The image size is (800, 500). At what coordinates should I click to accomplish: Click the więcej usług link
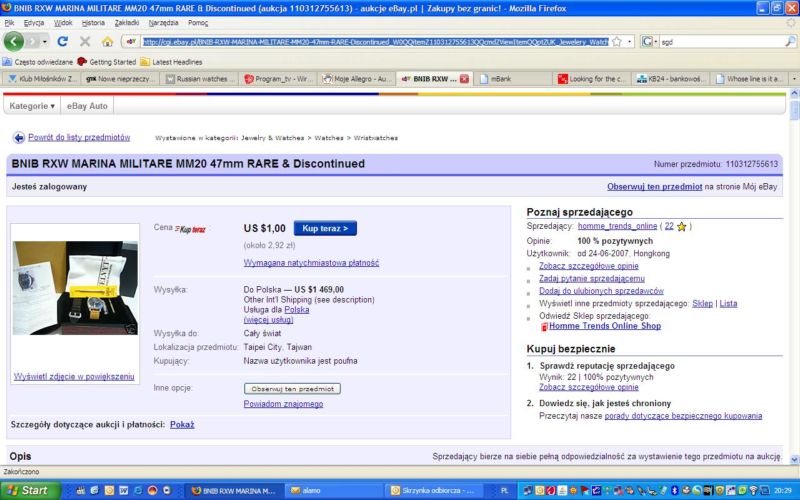click(268, 320)
